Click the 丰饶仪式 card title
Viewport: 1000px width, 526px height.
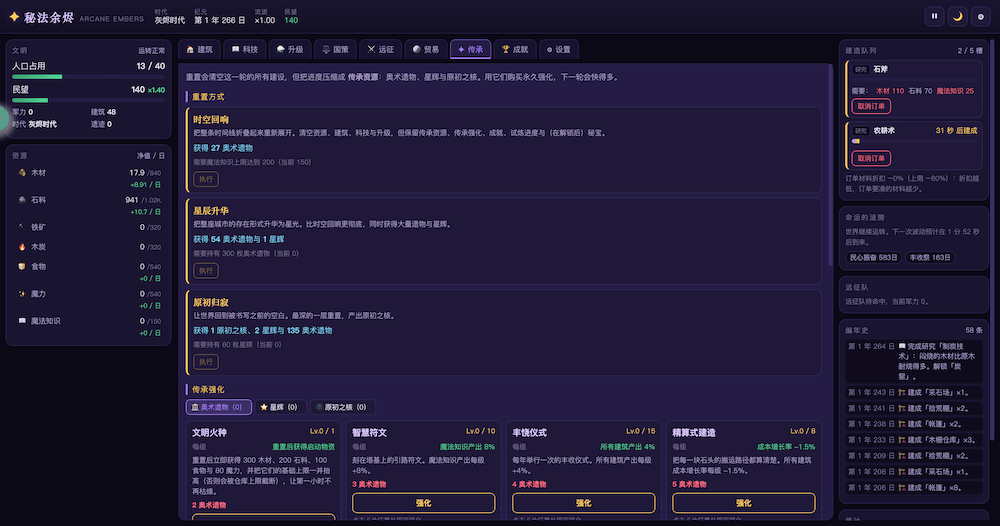pos(529,432)
